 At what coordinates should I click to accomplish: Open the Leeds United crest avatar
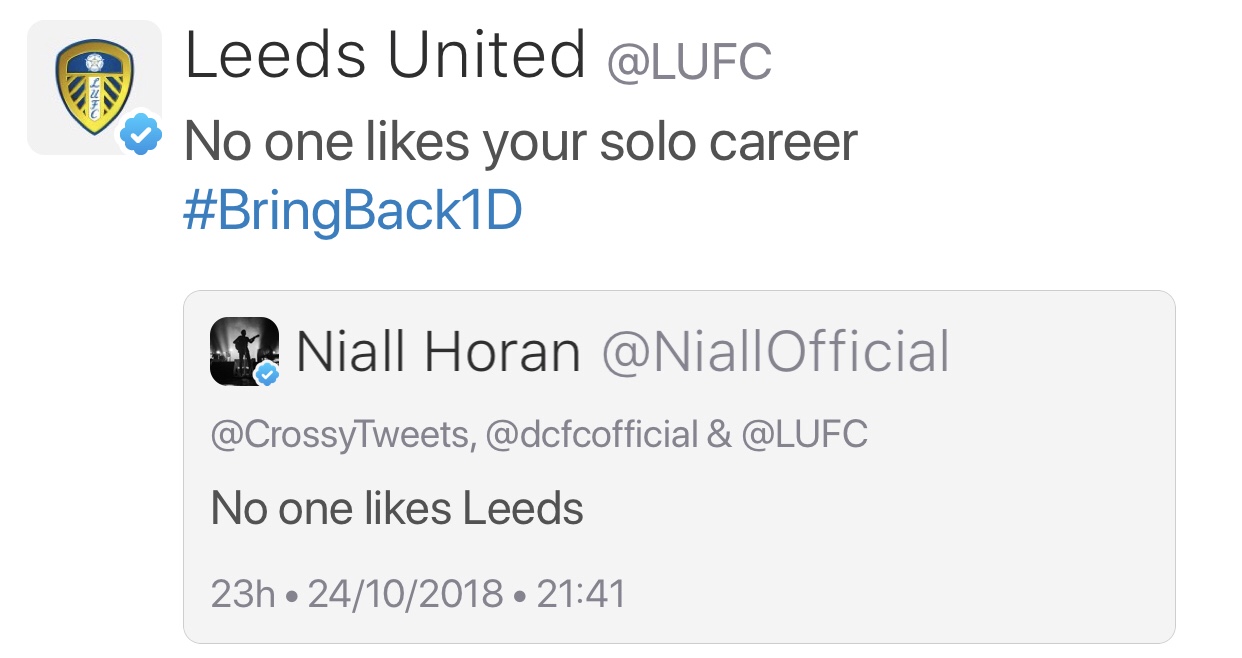tap(92, 85)
